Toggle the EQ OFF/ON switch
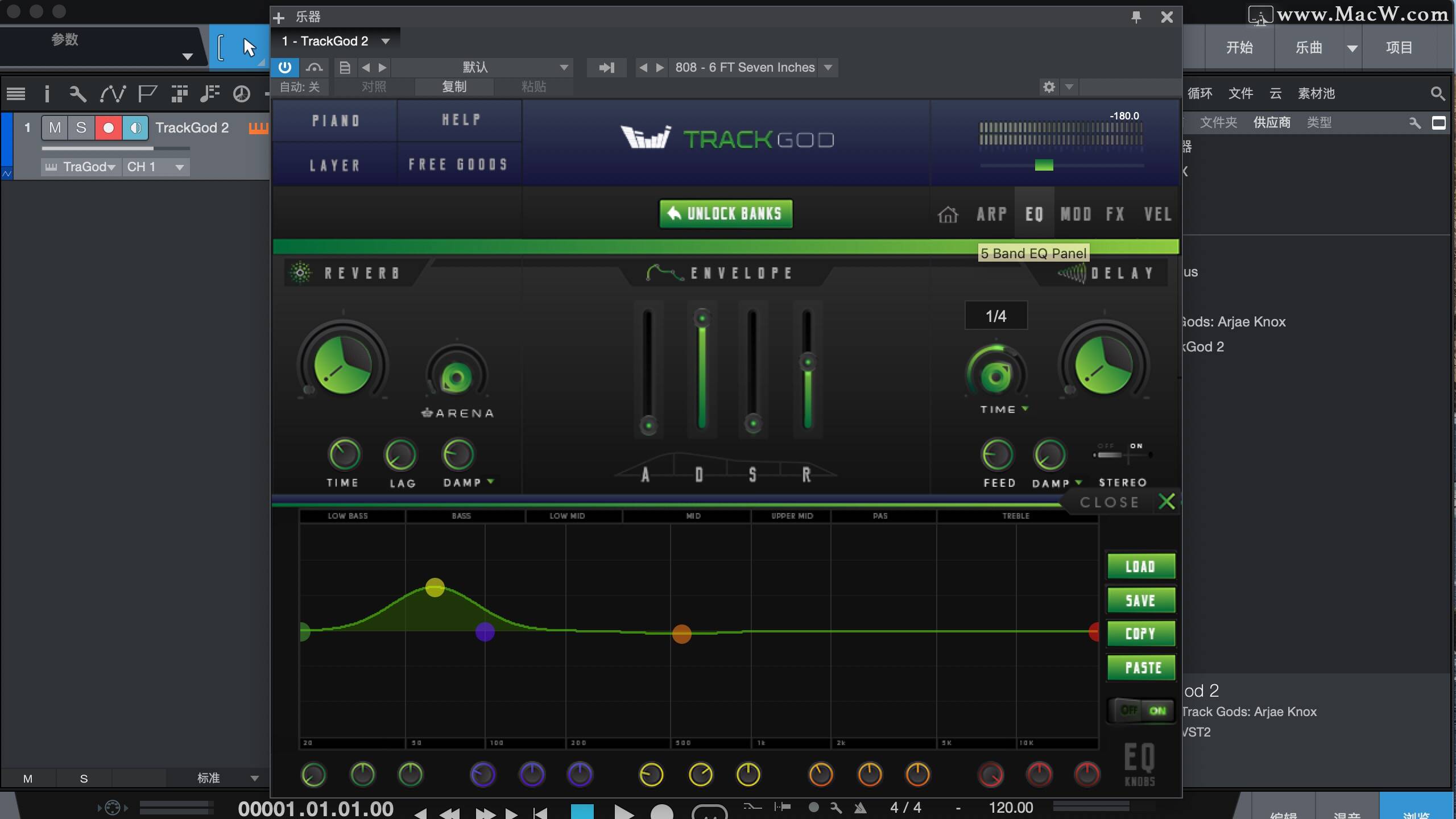The image size is (1456, 819). [1142, 710]
